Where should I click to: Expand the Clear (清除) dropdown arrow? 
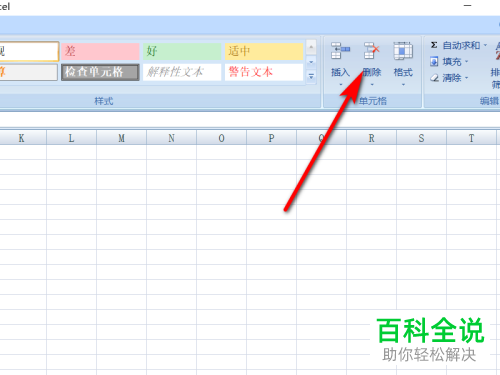466,78
